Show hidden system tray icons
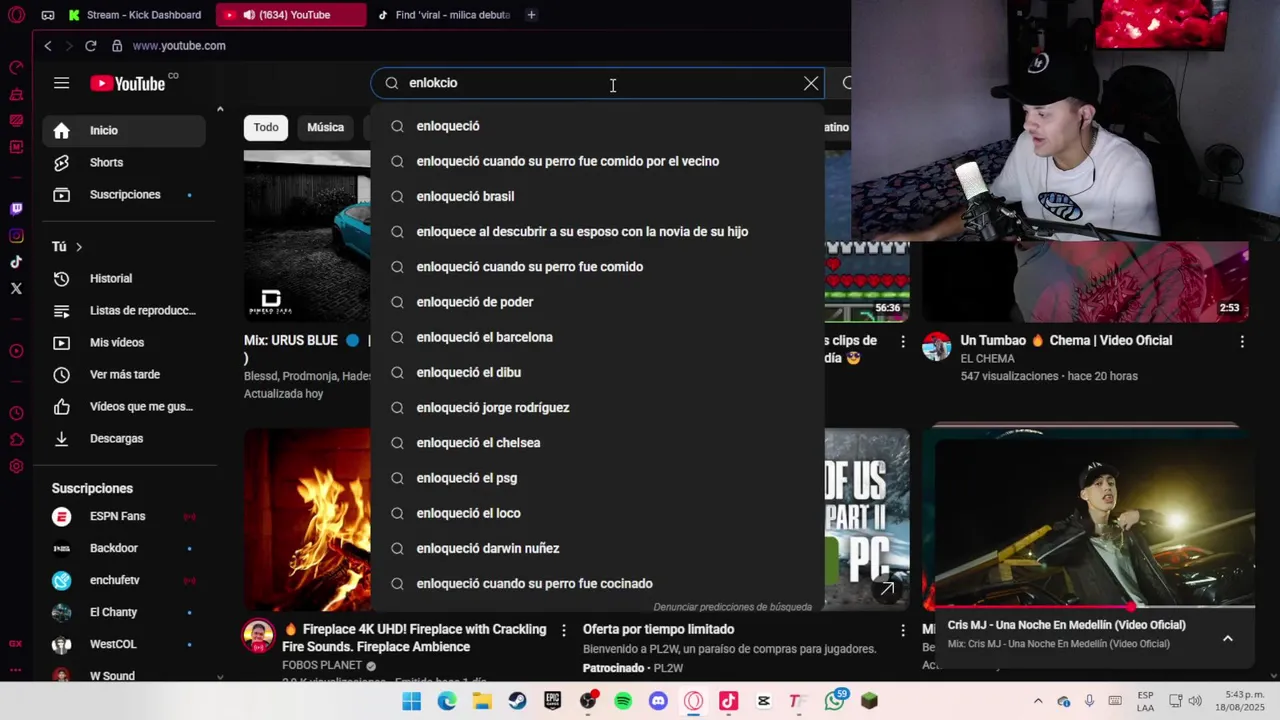 coord(1037,701)
